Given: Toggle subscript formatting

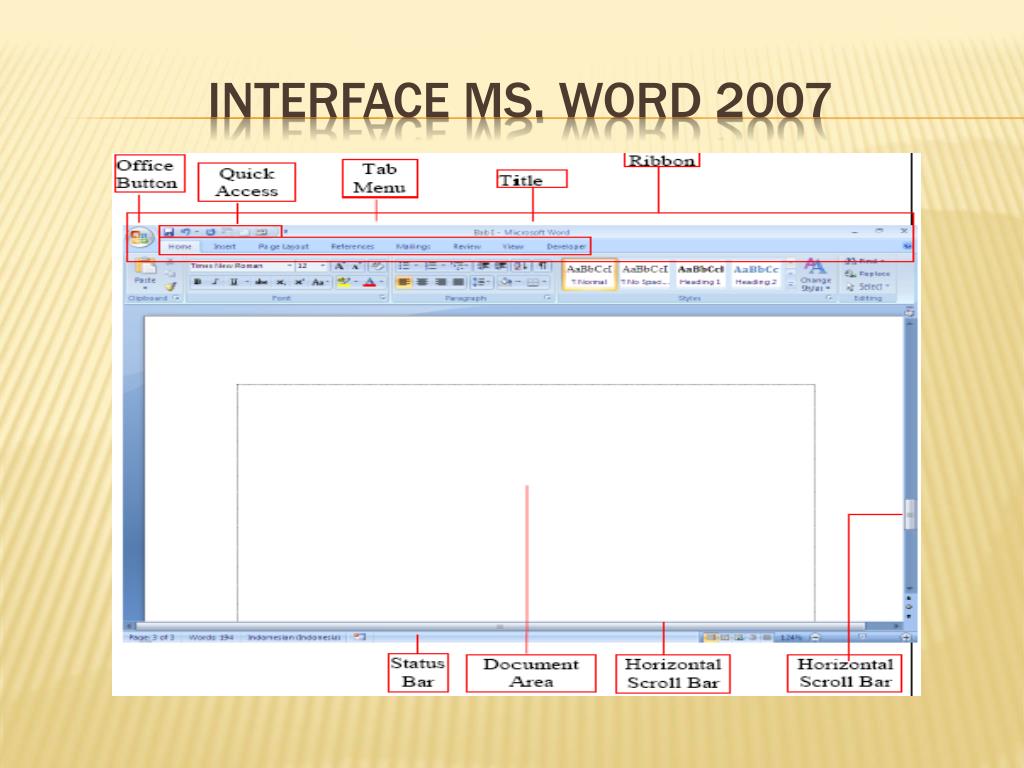Looking at the screenshot, I should pyautogui.click(x=280, y=282).
